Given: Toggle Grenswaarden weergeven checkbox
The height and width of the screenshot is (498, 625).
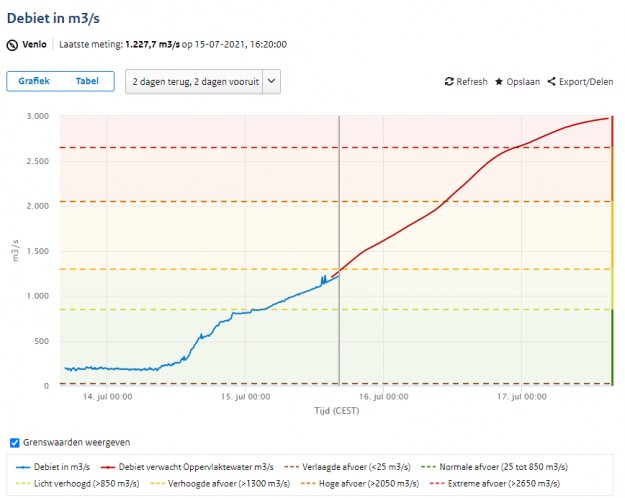Looking at the screenshot, I should pyautogui.click(x=14, y=442).
